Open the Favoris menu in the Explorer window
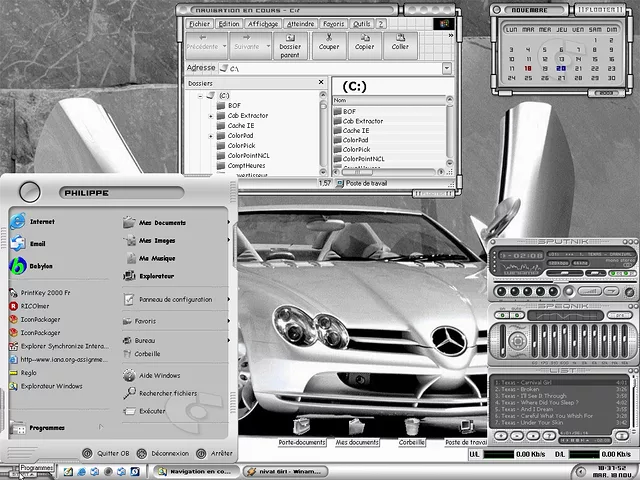Image resolution: width=640 pixels, height=480 pixels. [333, 23]
